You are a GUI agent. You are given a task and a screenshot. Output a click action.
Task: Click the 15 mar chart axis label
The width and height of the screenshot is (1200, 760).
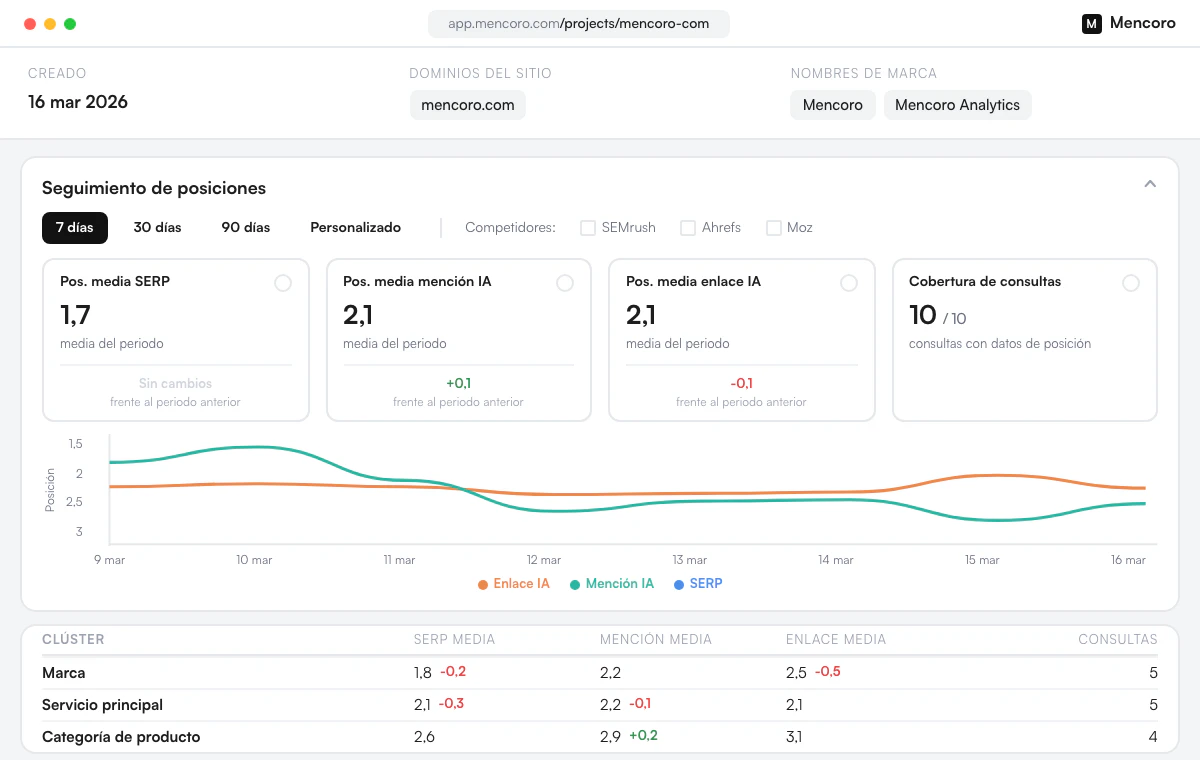(x=982, y=560)
